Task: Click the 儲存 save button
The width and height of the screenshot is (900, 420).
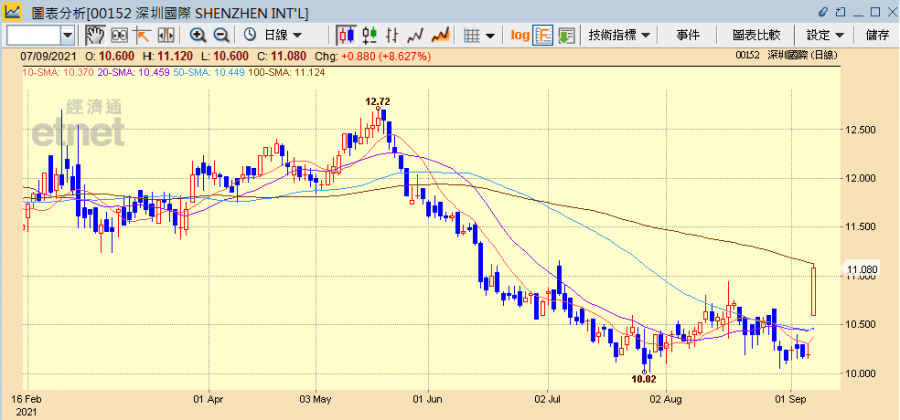Action: 878,35
